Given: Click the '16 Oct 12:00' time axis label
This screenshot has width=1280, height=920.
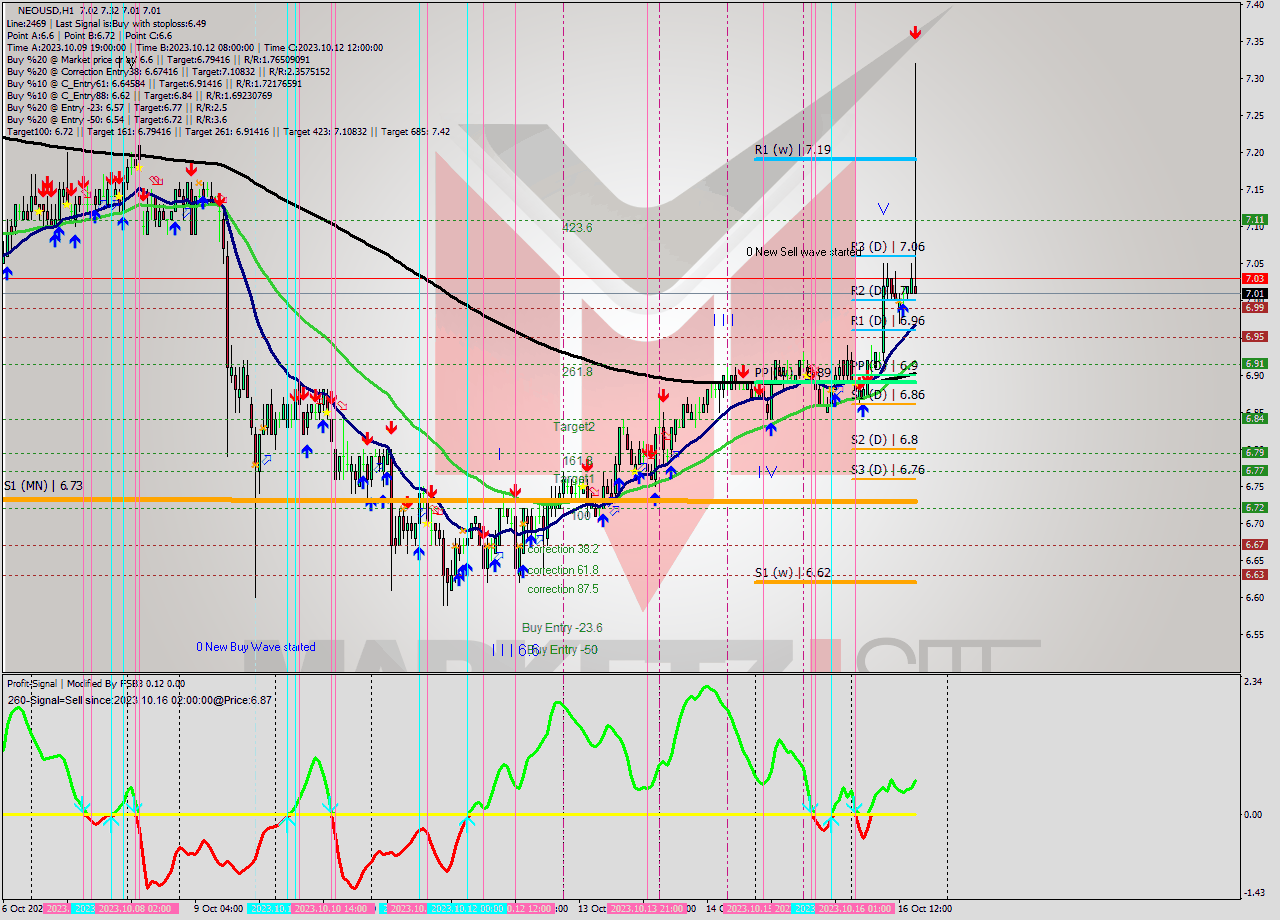Looking at the screenshot, I should point(925,909).
